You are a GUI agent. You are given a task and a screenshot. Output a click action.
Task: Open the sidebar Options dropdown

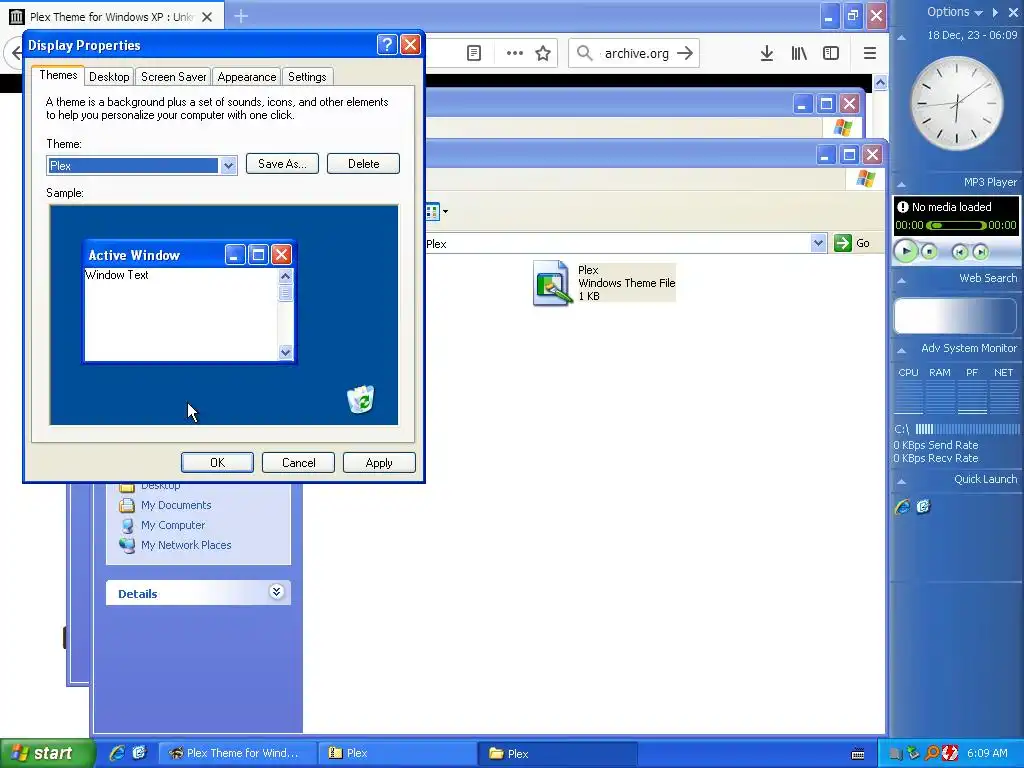click(x=955, y=12)
